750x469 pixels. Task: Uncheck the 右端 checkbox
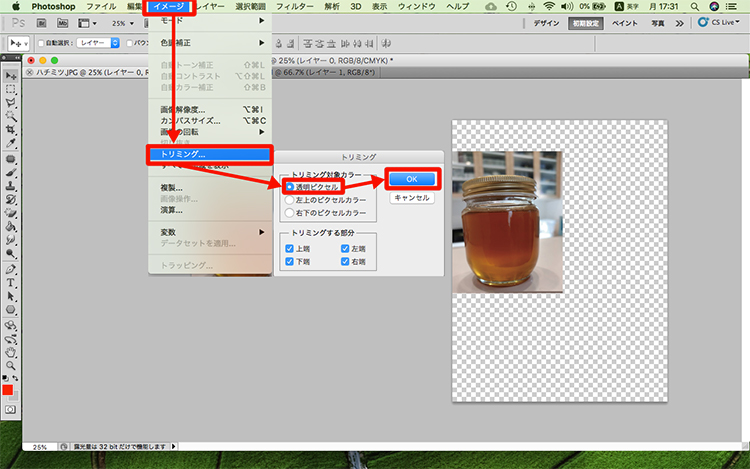click(x=345, y=262)
